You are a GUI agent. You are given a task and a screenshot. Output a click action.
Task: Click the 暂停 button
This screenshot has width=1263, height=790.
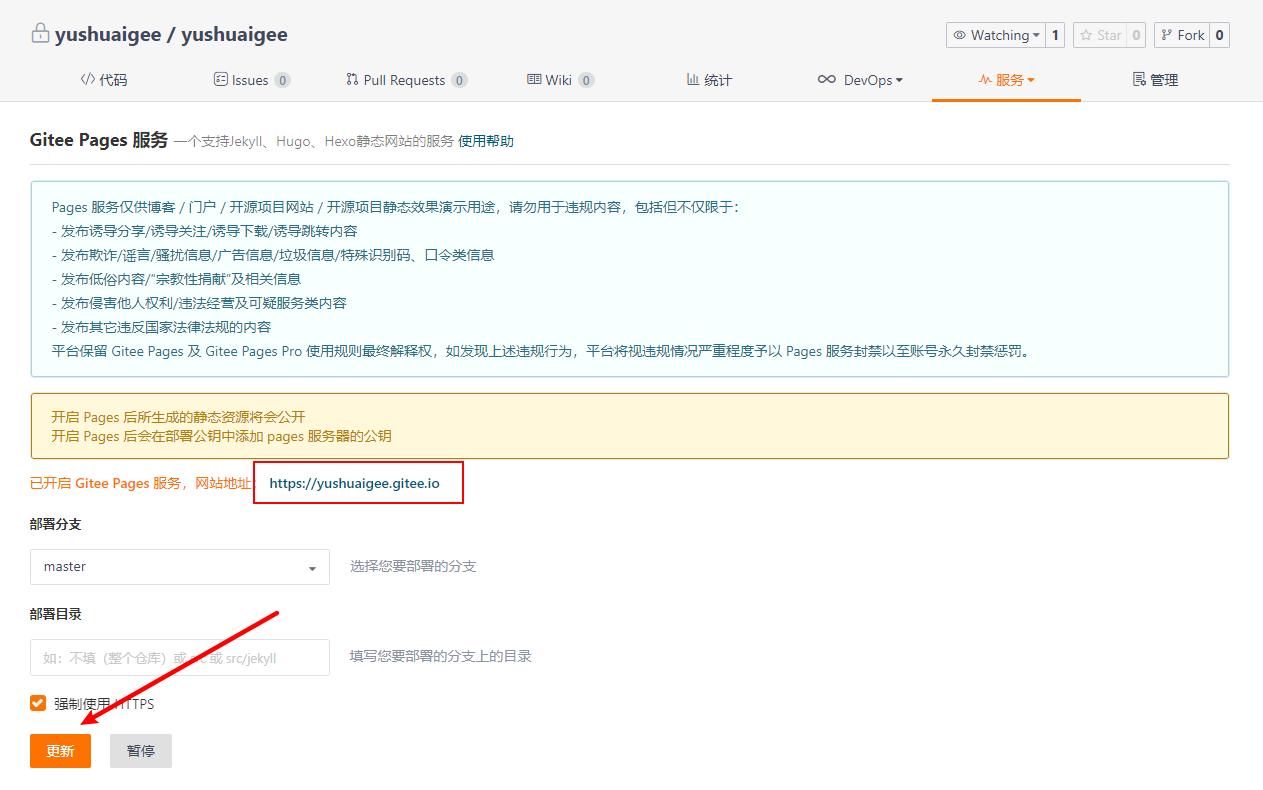[141, 751]
